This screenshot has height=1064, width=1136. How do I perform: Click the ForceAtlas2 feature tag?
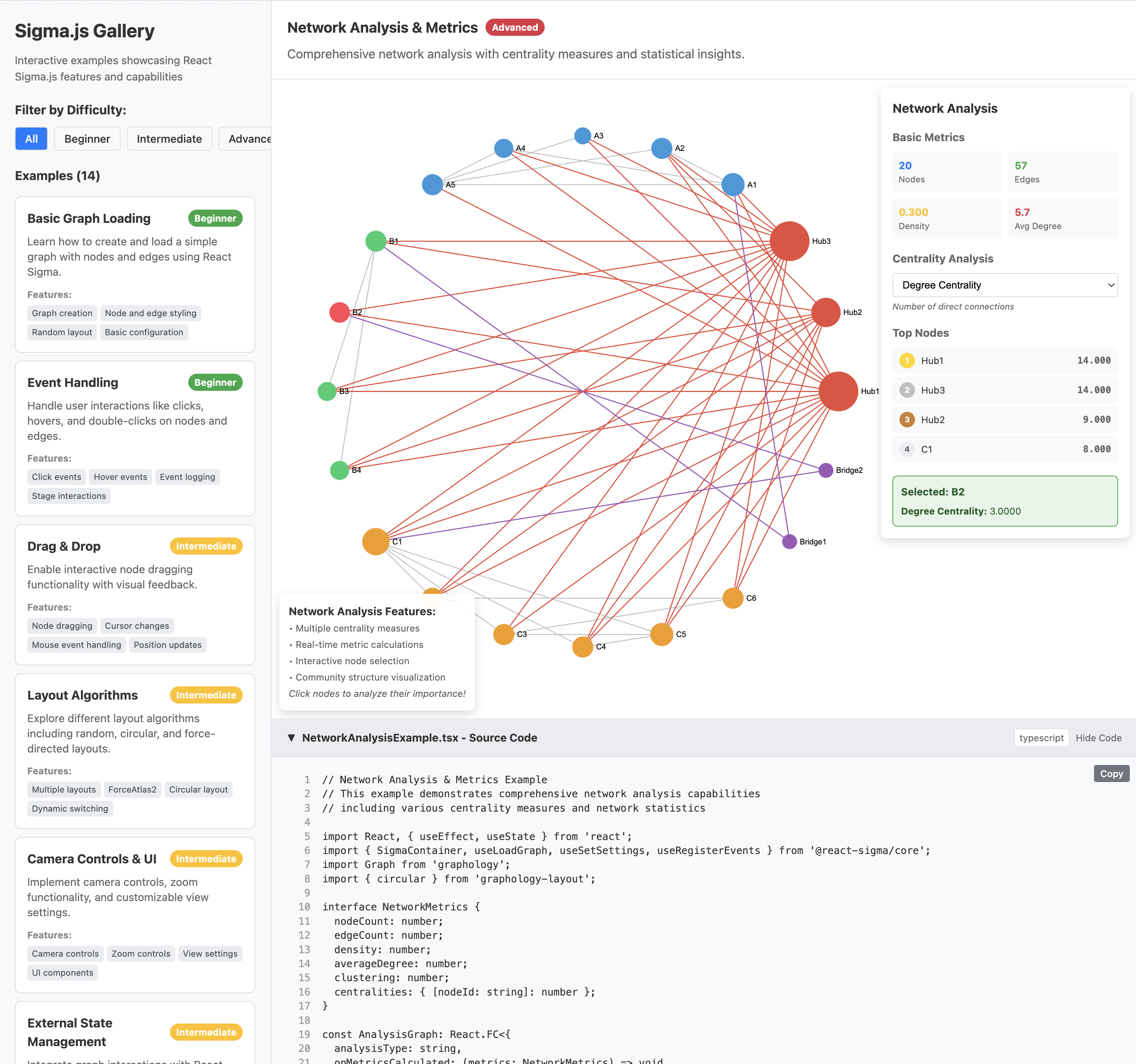(x=132, y=789)
